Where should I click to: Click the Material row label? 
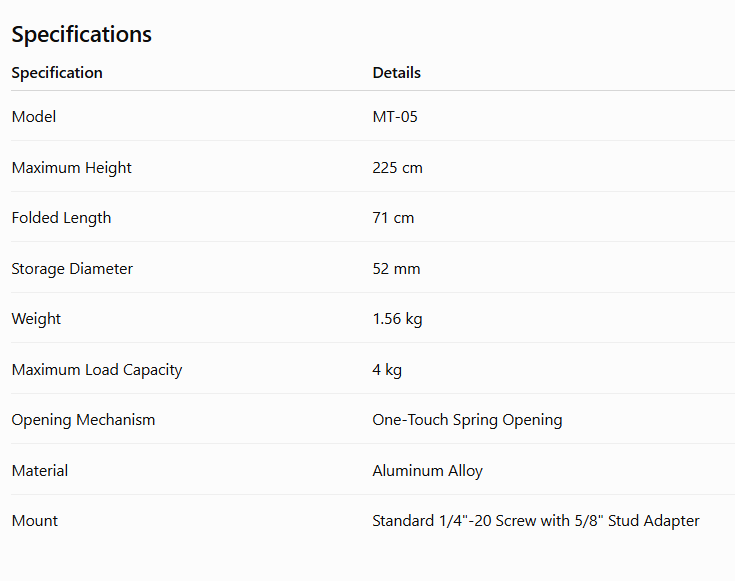[40, 471]
